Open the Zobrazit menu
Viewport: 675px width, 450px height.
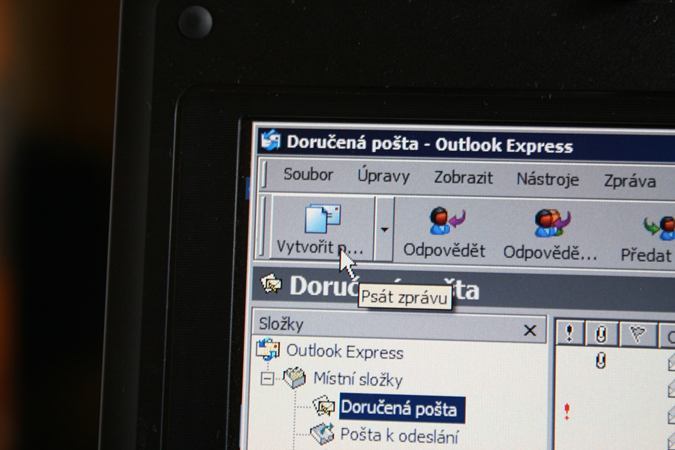[x=463, y=178]
